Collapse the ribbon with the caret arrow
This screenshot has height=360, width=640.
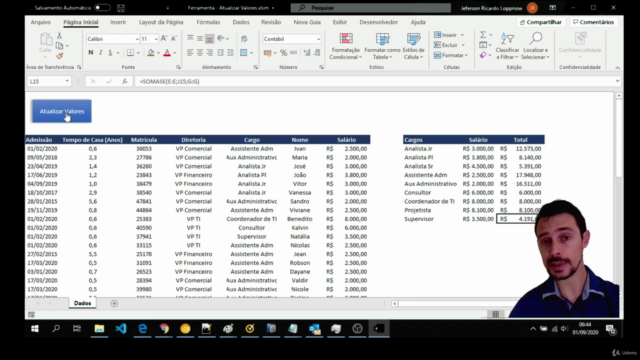click(x=617, y=68)
